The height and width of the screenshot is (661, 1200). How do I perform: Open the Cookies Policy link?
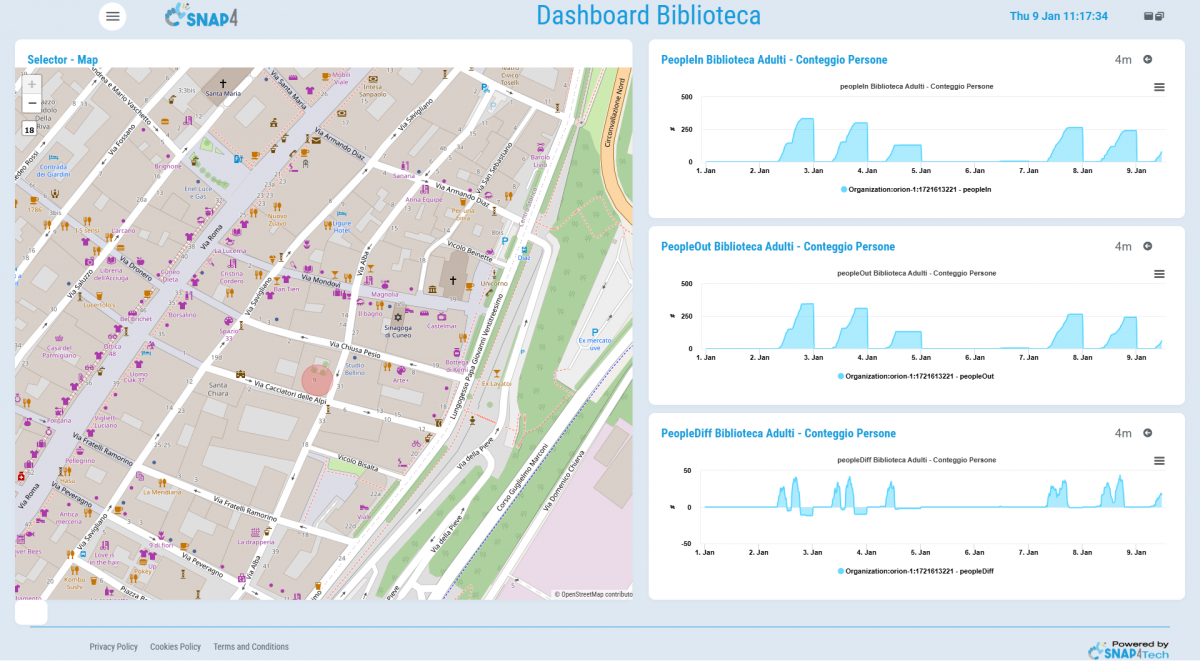click(175, 647)
